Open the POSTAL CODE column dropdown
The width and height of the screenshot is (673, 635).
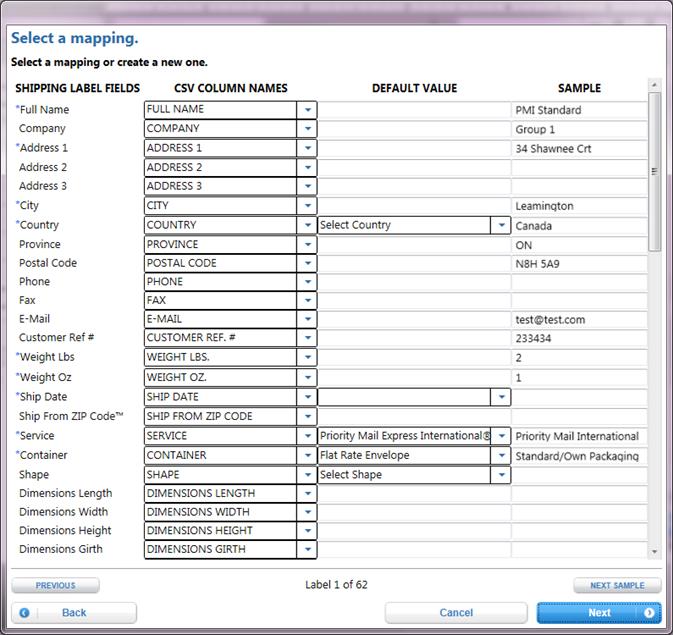pyautogui.click(x=307, y=263)
